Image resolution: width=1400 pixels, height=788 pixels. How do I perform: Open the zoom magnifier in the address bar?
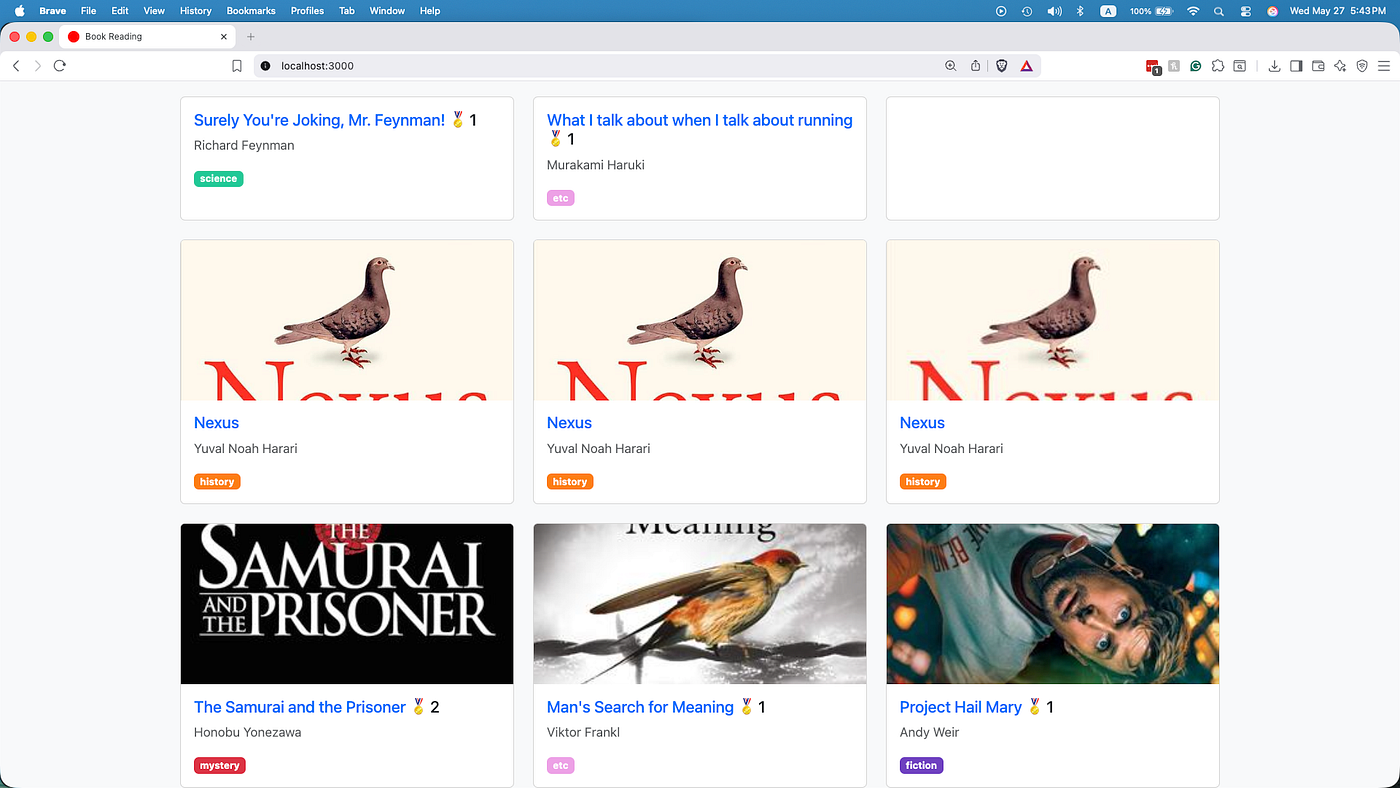951,66
